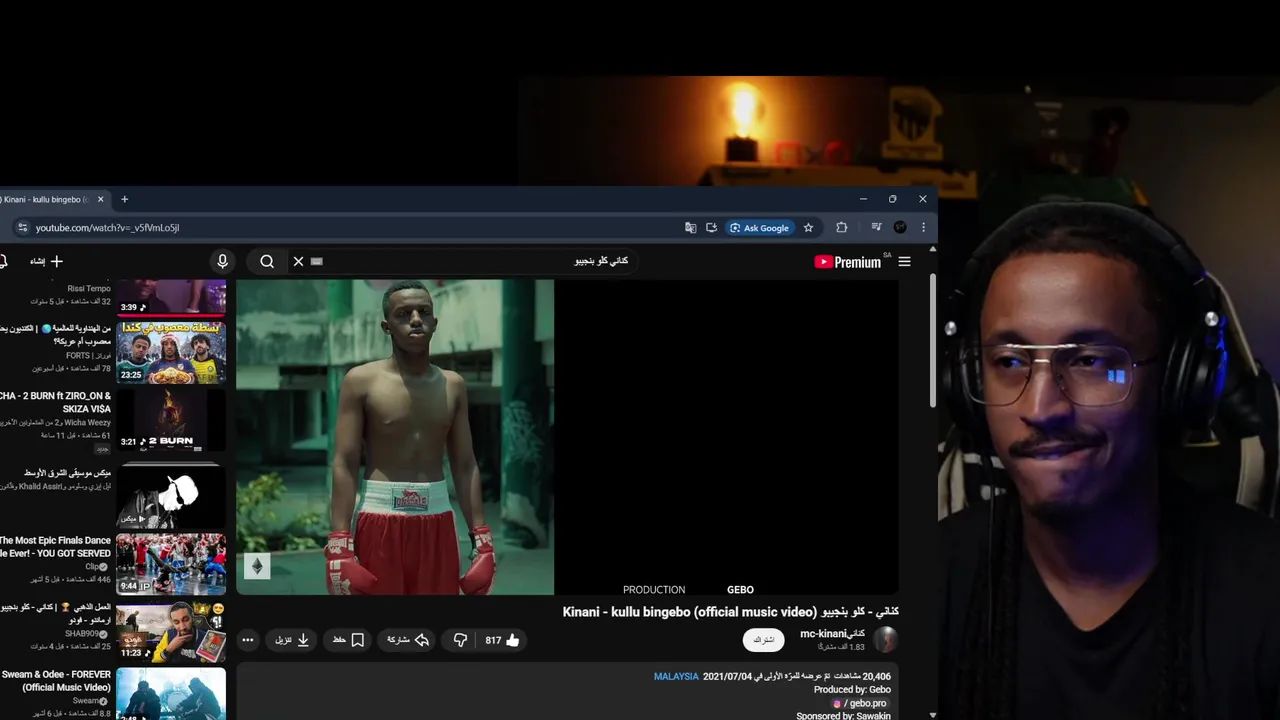The height and width of the screenshot is (720, 1280).
Task: Open the Rissi Tempo 3:39 video thumbnail
Action: coord(171,297)
